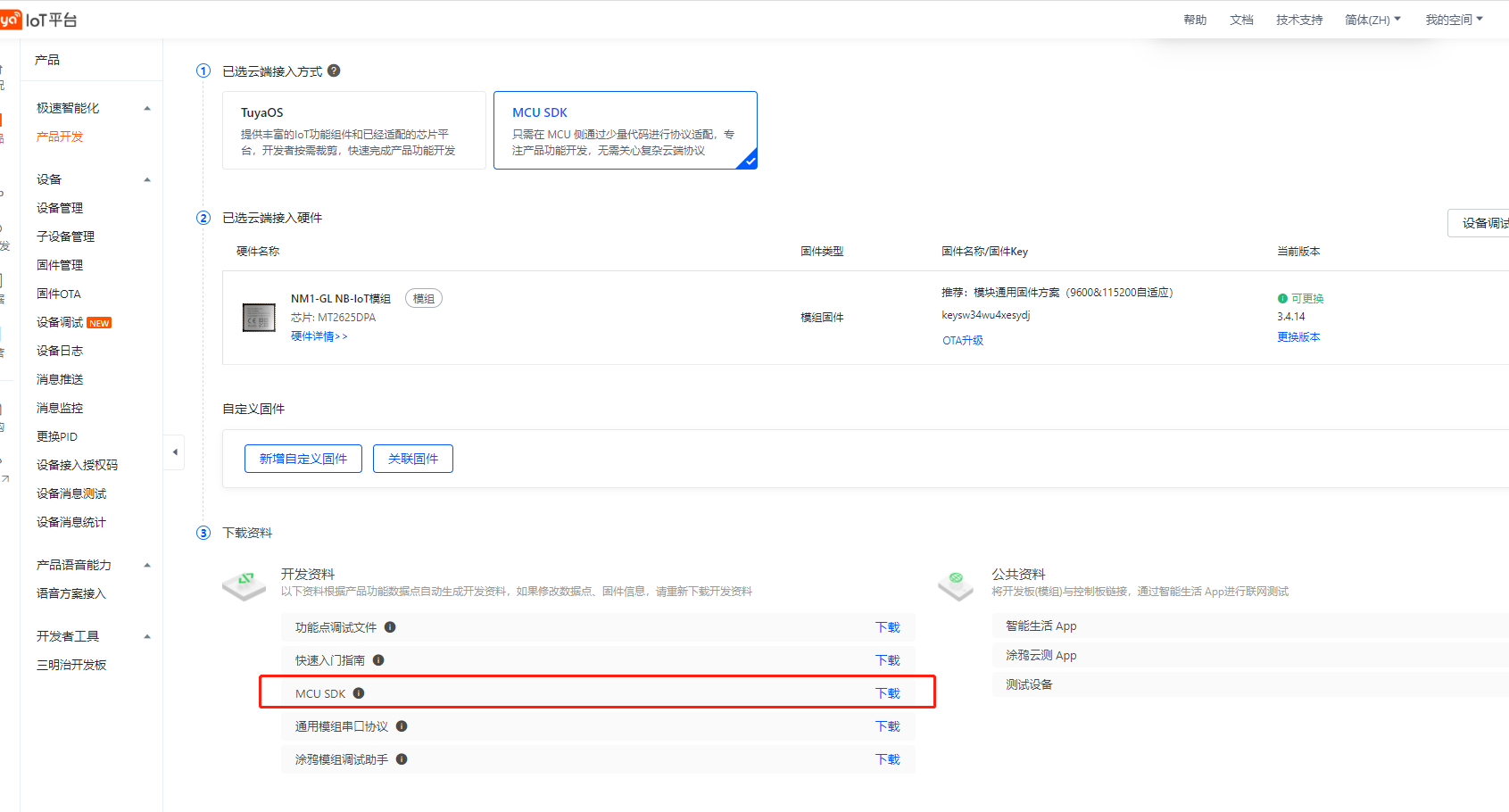Open 产品 in the sidebar
Viewport: 1509px width, 812px height.
click(x=47, y=60)
